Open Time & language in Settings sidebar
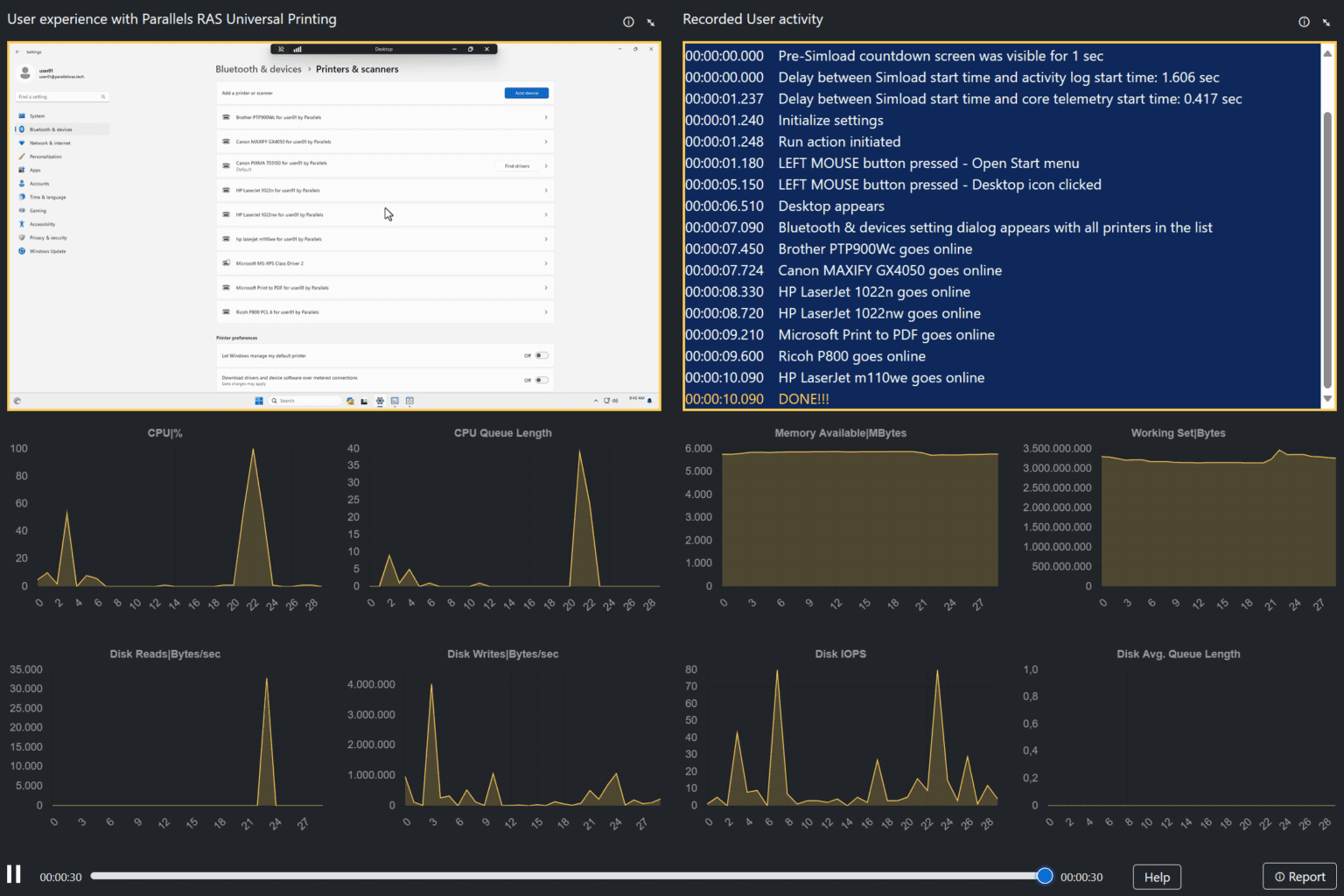 62,197
